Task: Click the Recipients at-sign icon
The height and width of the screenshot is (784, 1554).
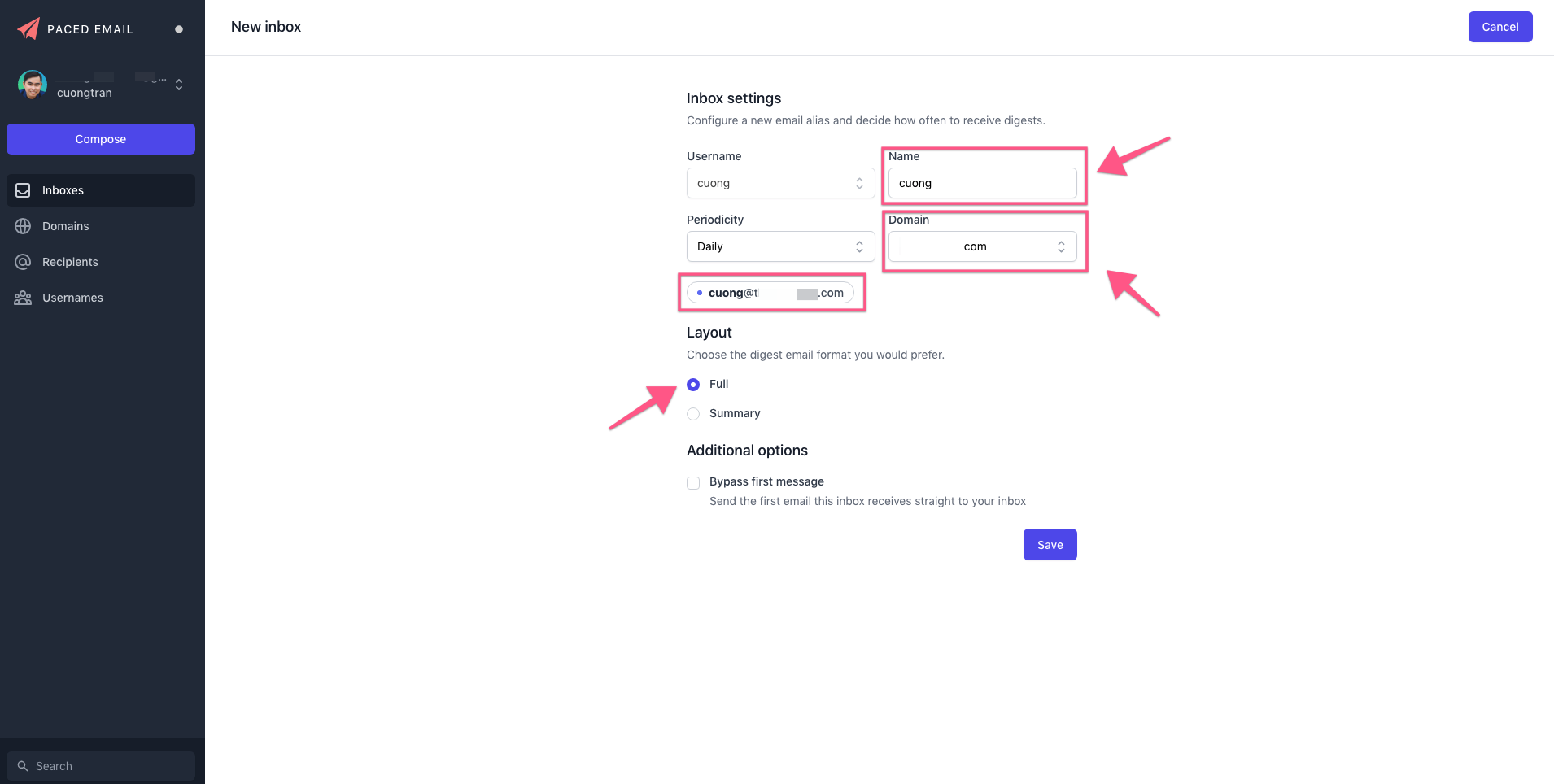Action: pyautogui.click(x=23, y=262)
